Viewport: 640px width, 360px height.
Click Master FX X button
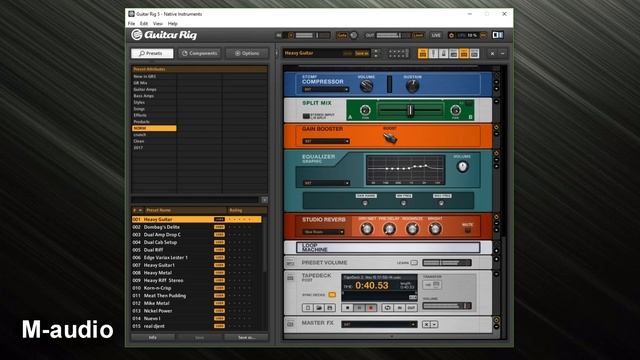pos(426,324)
